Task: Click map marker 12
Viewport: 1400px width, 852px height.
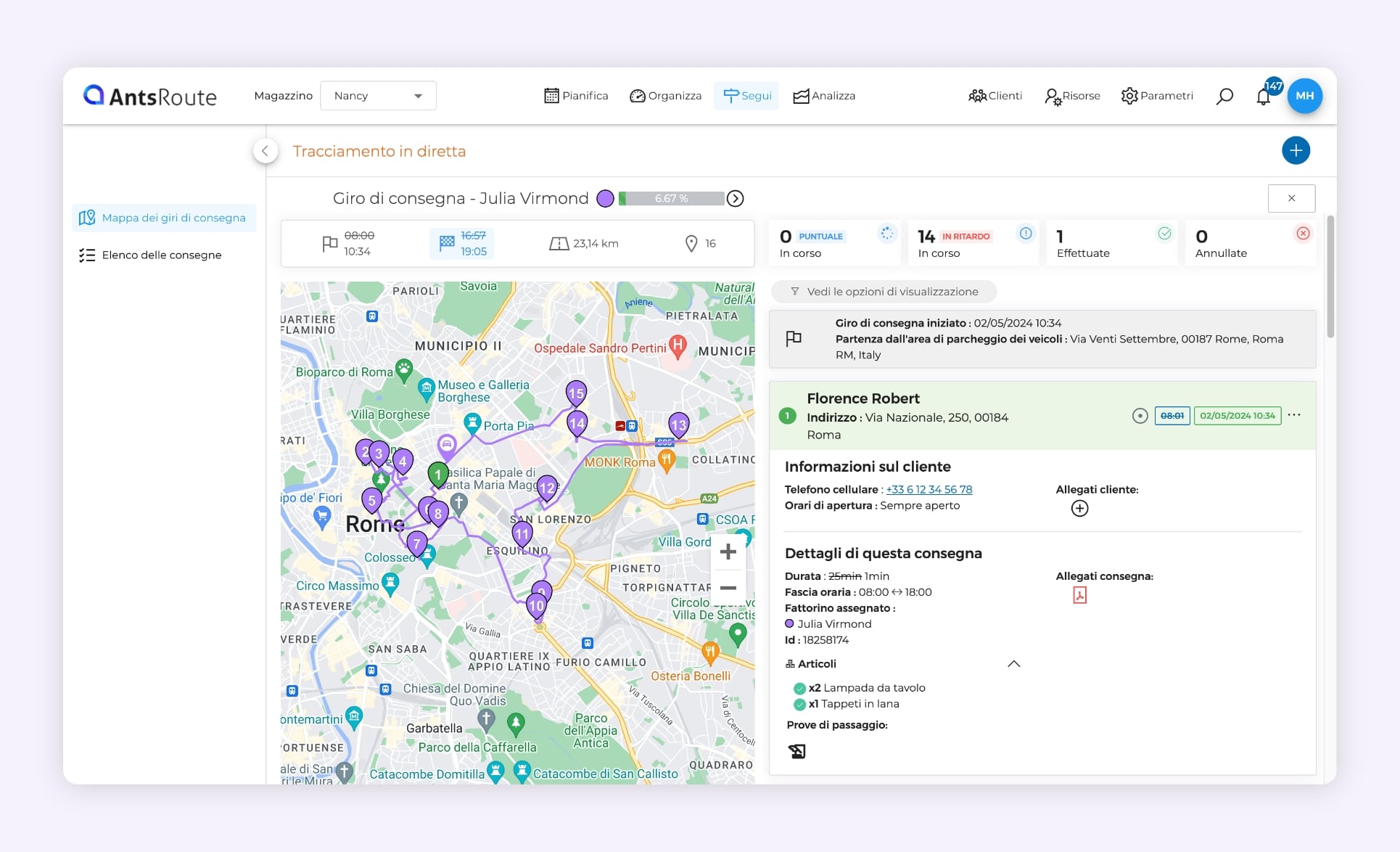Action: 547,488
